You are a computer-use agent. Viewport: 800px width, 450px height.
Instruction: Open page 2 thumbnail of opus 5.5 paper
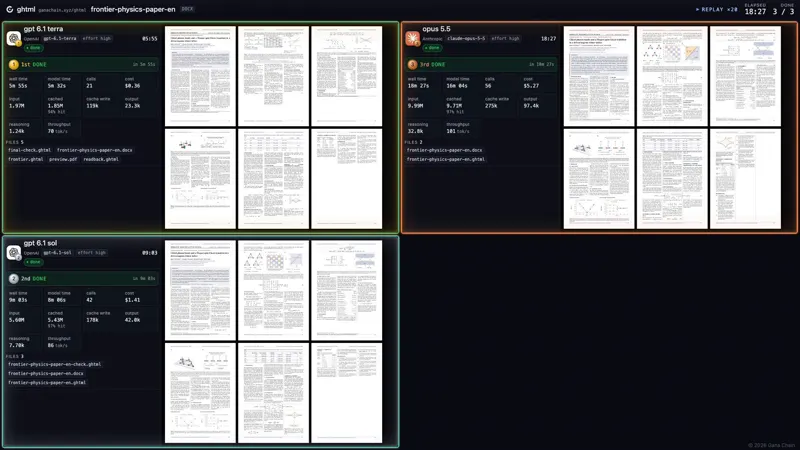pos(672,76)
